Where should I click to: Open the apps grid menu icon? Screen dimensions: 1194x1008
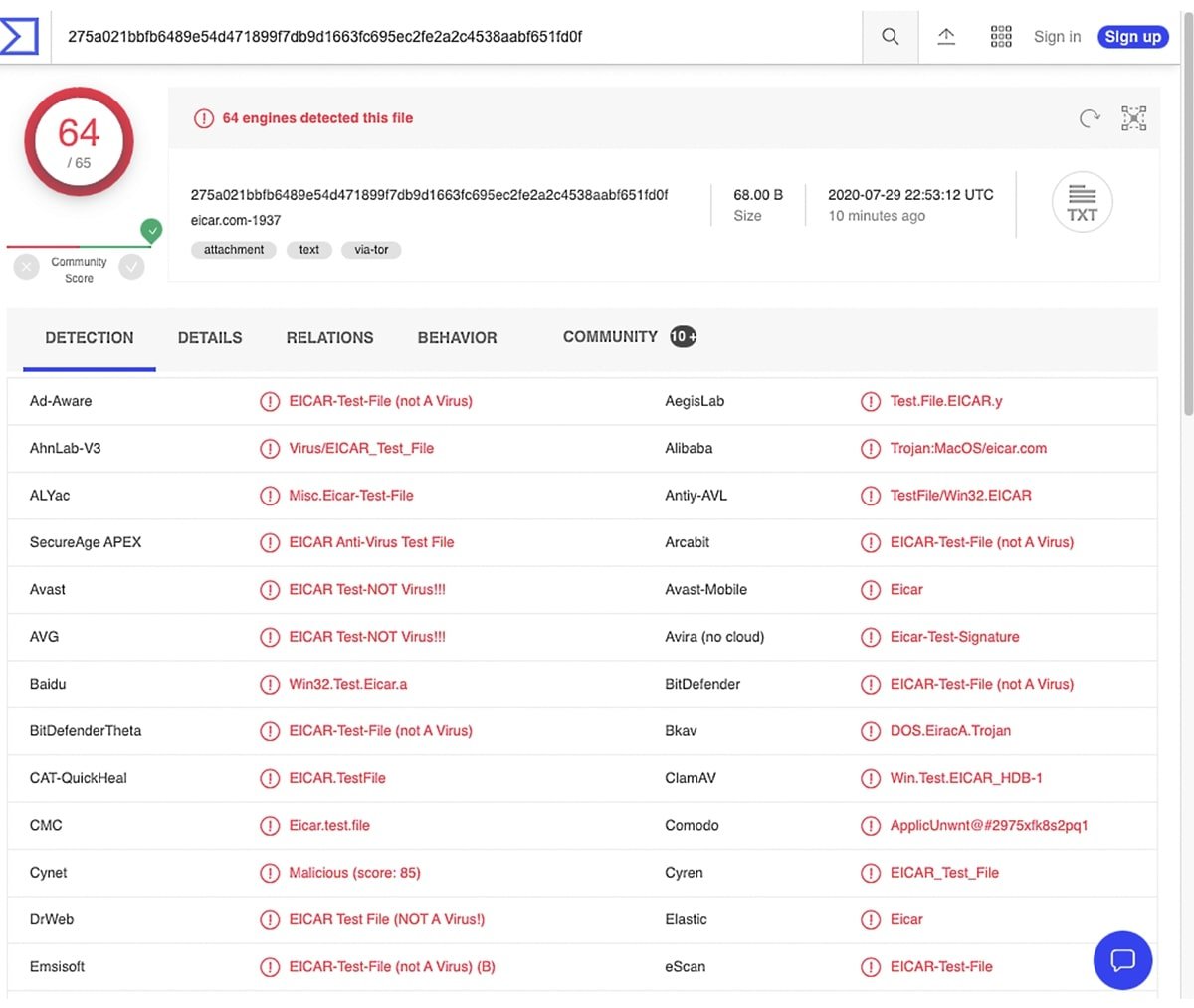click(1001, 37)
